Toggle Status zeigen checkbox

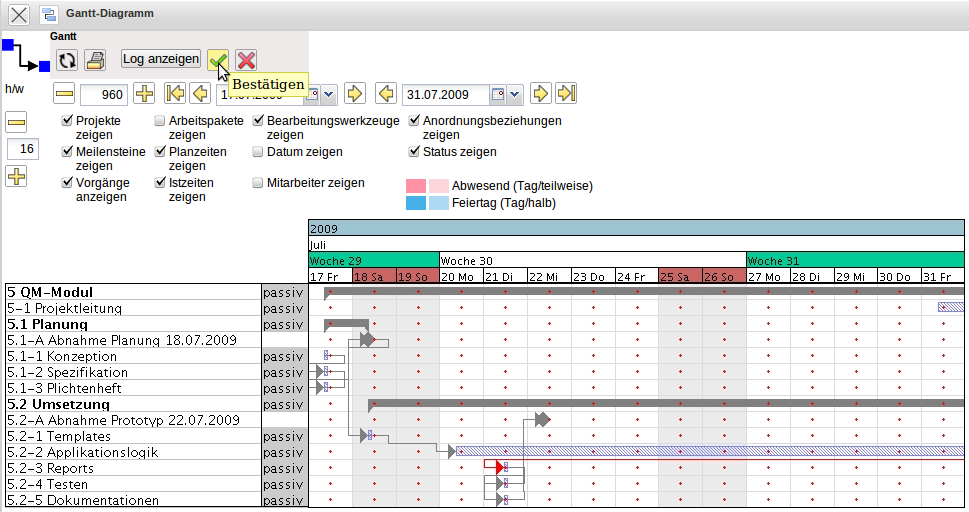click(x=414, y=152)
